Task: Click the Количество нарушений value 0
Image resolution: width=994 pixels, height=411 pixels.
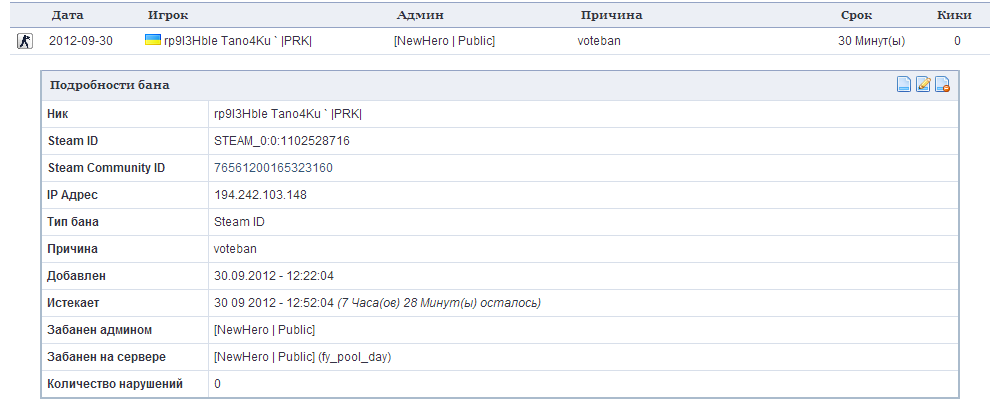Action: (217, 384)
